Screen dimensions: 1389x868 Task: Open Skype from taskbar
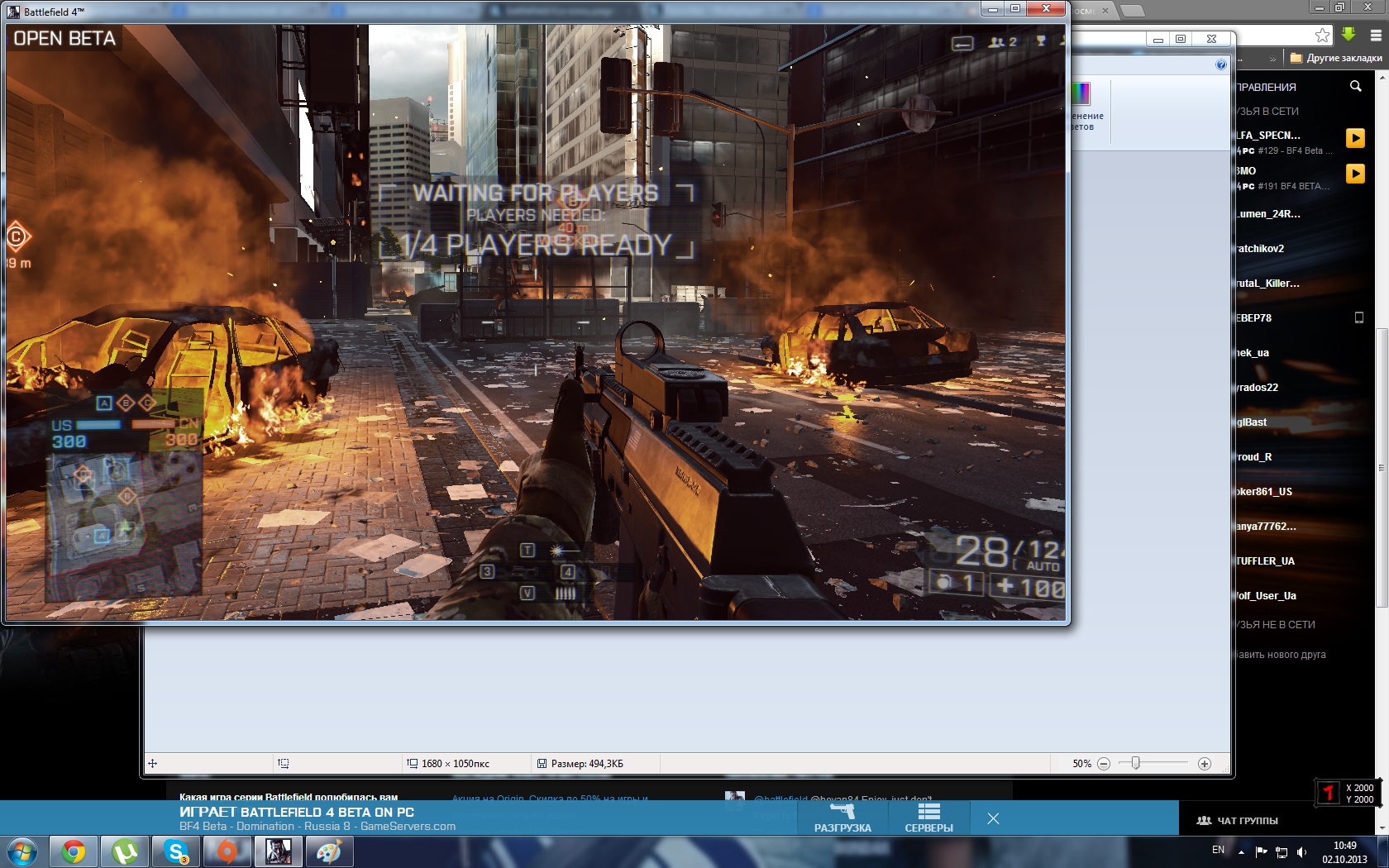(x=176, y=851)
